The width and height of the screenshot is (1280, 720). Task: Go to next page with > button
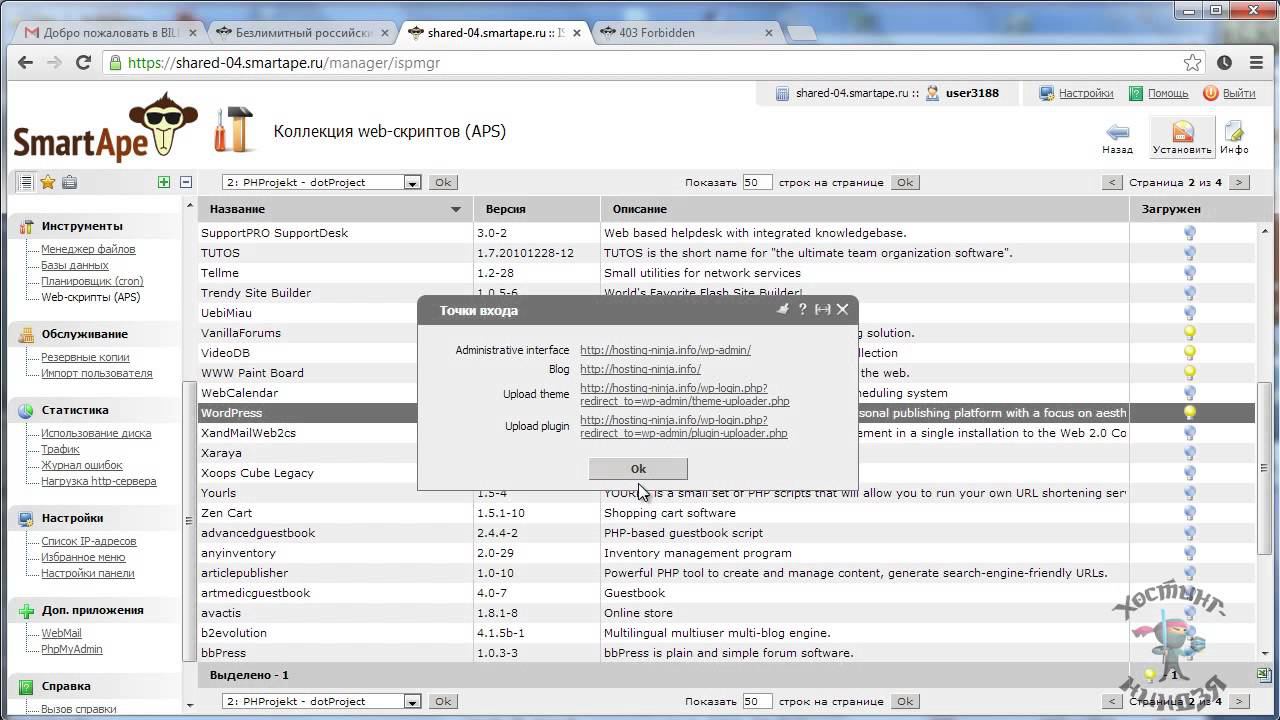[x=1239, y=182]
